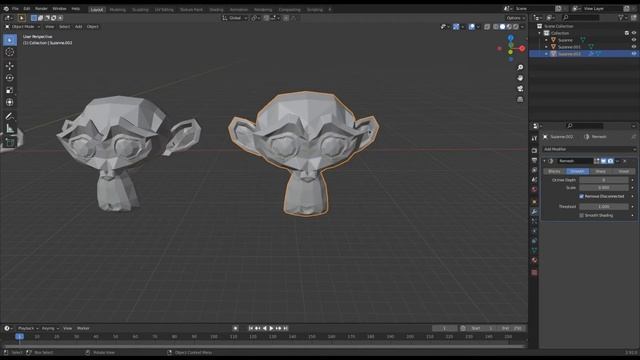The width and height of the screenshot is (640, 360).
Task: Open the Output properties tab
Action: [x=534, y=160]
